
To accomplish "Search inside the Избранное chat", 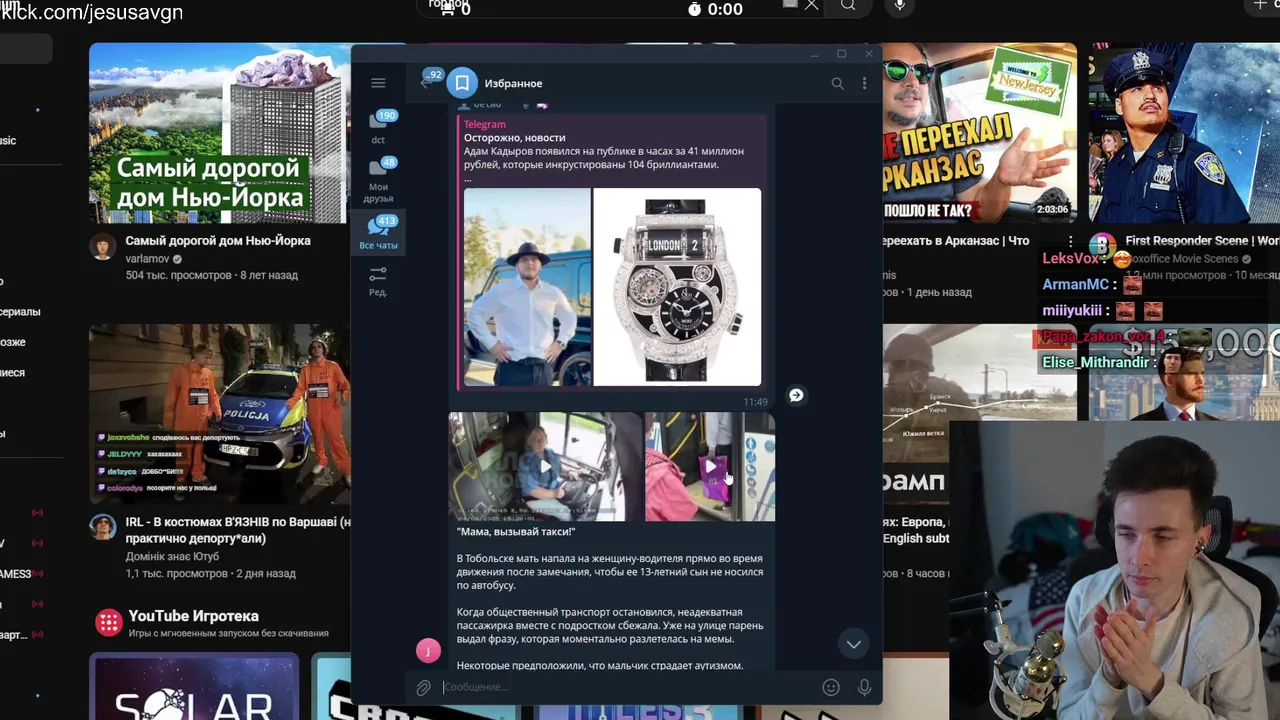I will pyautogui.click(x=837, y=83).
